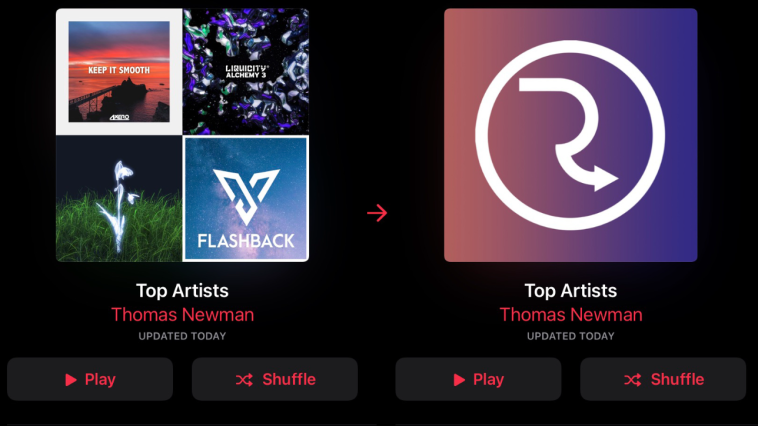Open Thomas Newman's profile under the collage artwork
Image resolution: width=758 pixels, height=426 pixels.
[x=182, y=315]
